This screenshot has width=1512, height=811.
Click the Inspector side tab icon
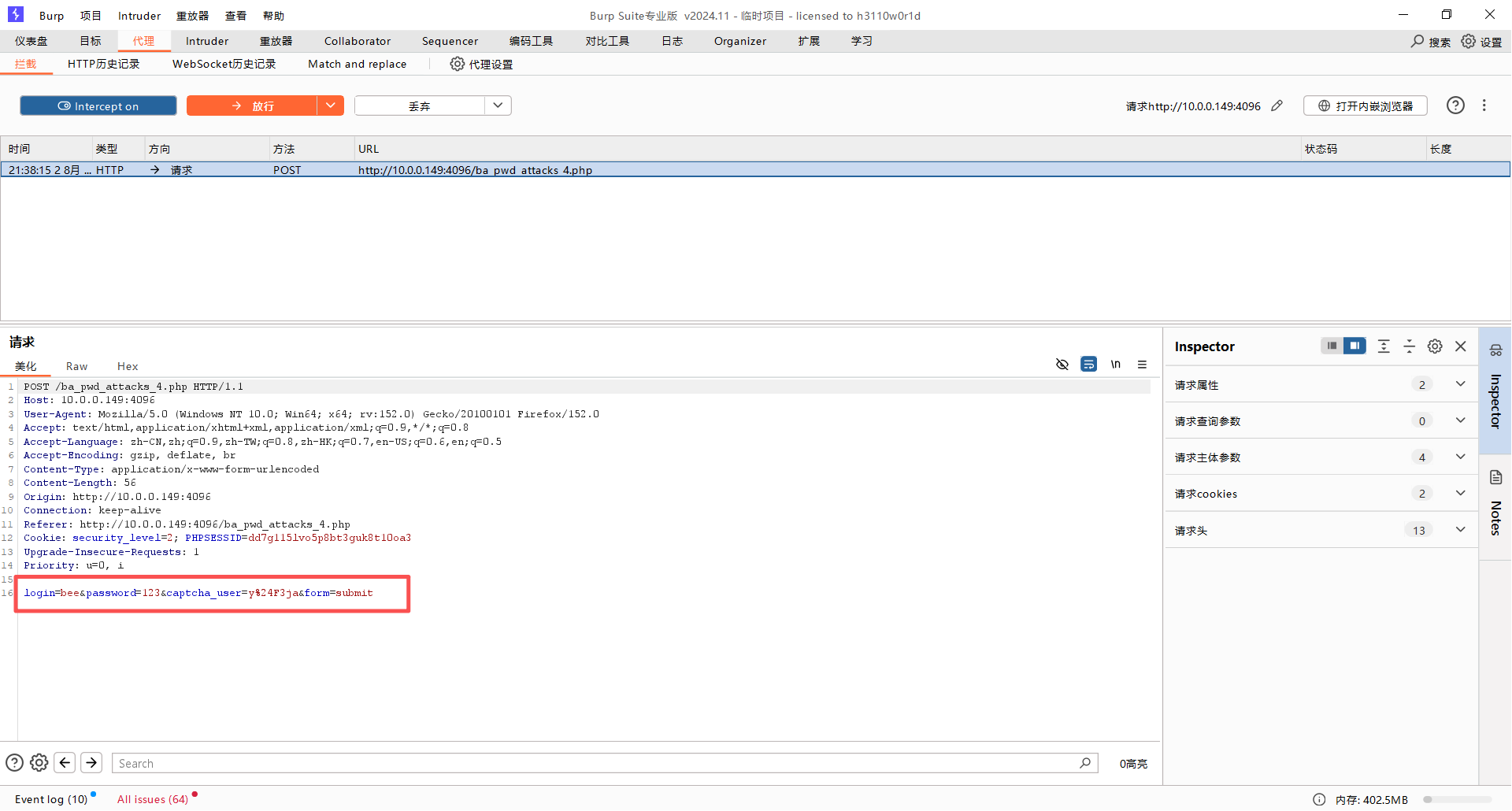1495,350
